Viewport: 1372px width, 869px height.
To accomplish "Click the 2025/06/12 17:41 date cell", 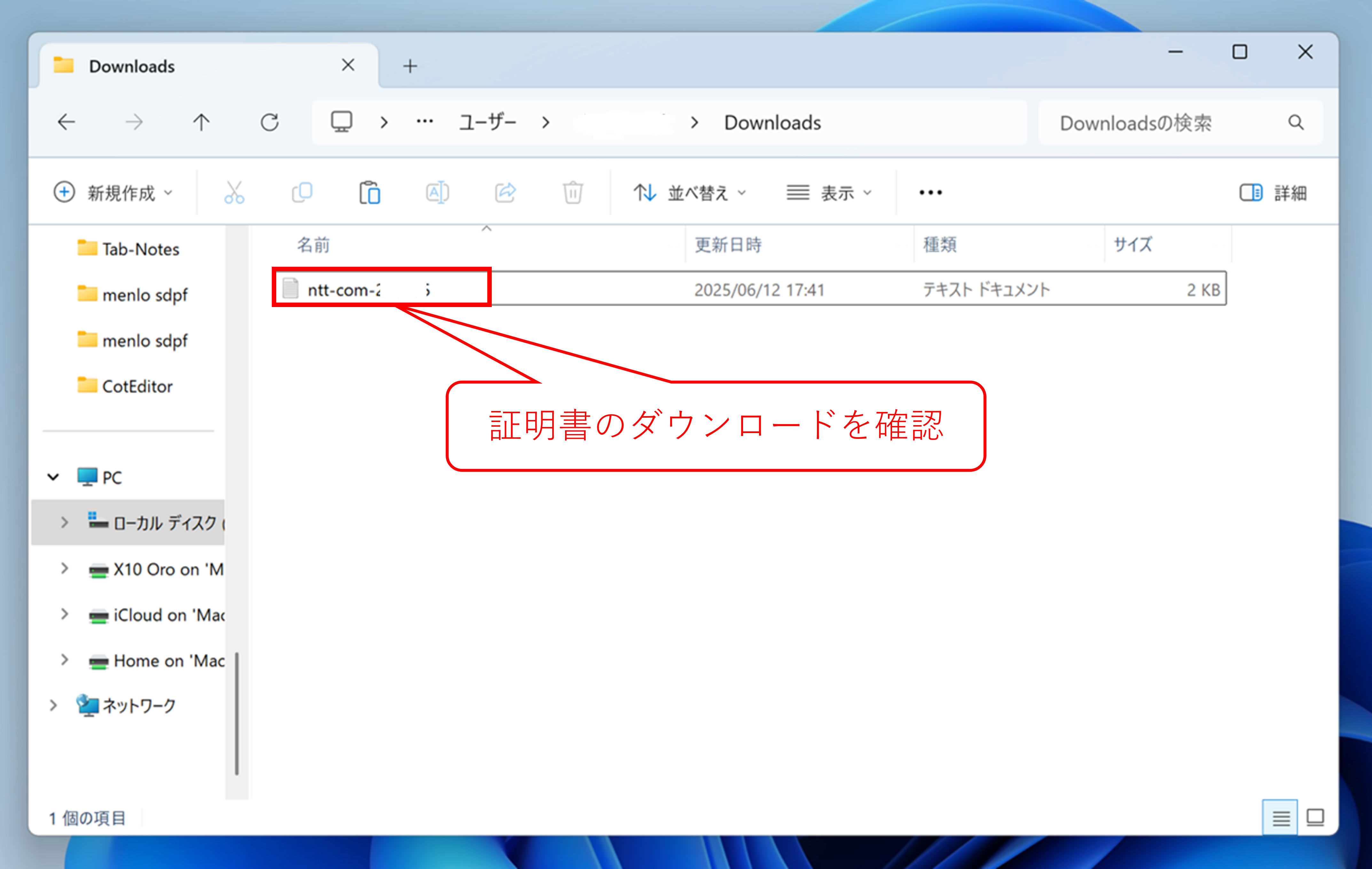I will pos(759,289).
